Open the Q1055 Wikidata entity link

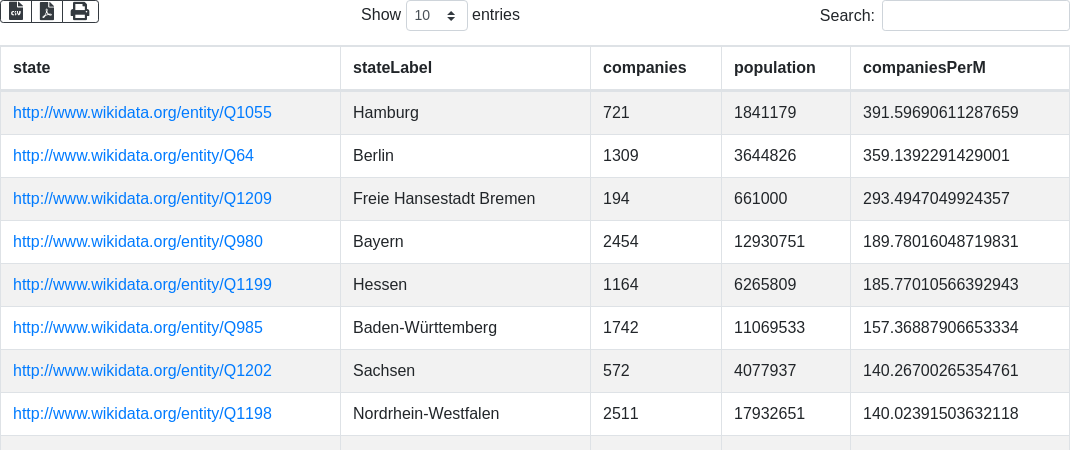coord(142,113)
